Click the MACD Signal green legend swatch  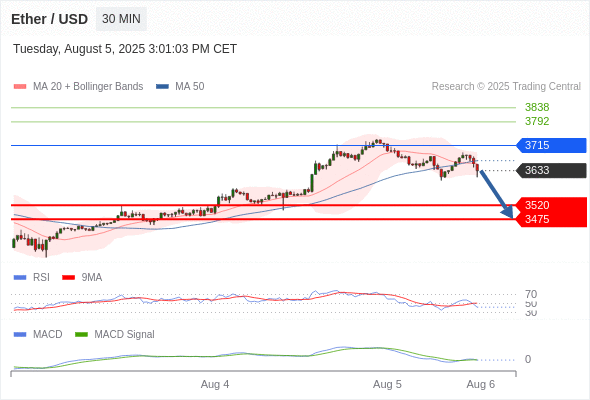coord(81,335)
